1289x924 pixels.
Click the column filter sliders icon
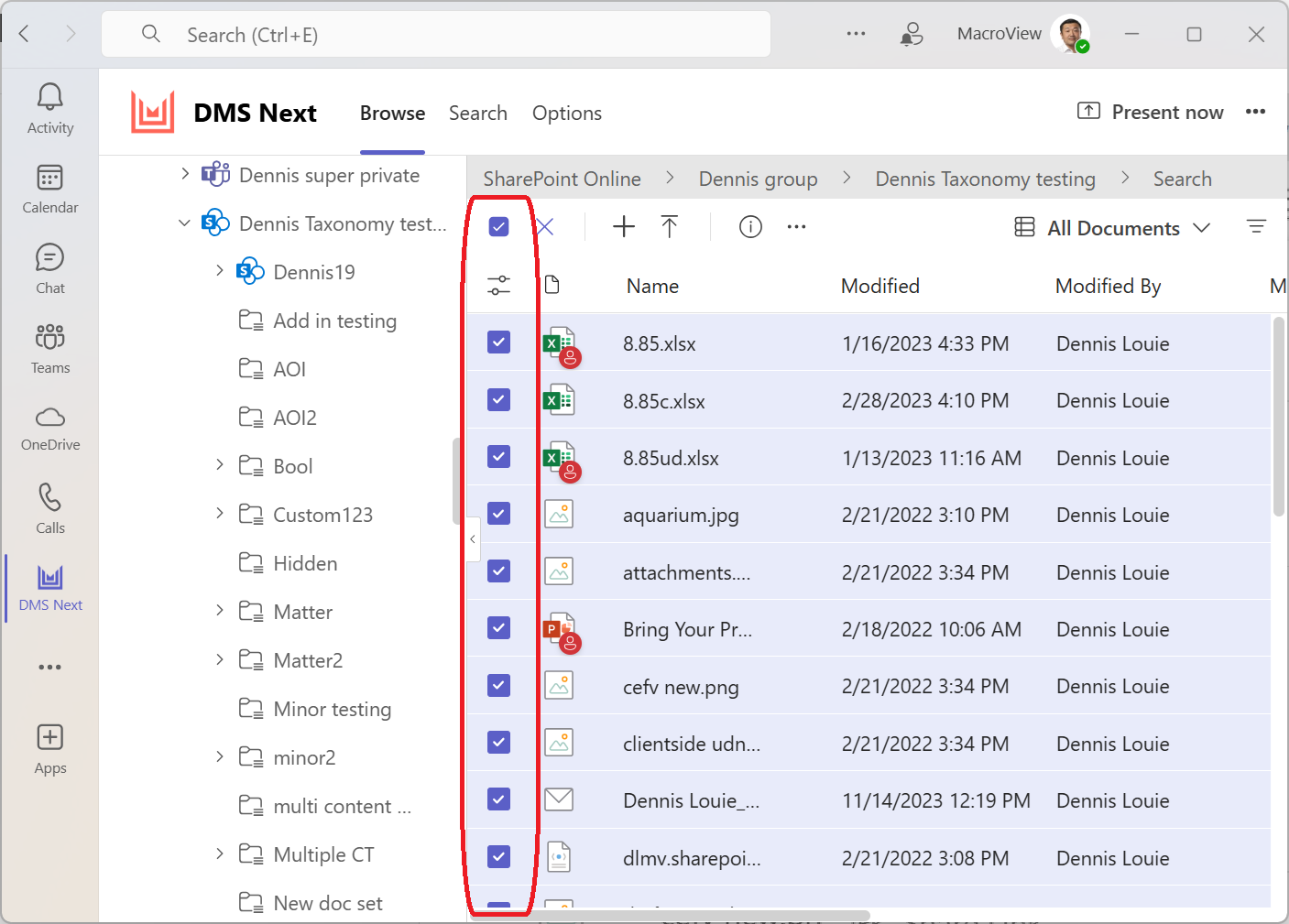coord(498,286)
